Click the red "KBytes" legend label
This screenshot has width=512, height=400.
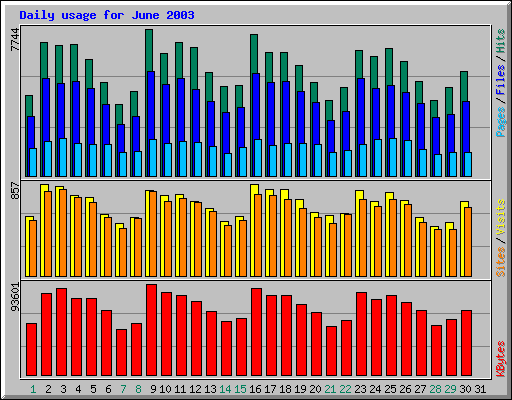pos(501,359)
